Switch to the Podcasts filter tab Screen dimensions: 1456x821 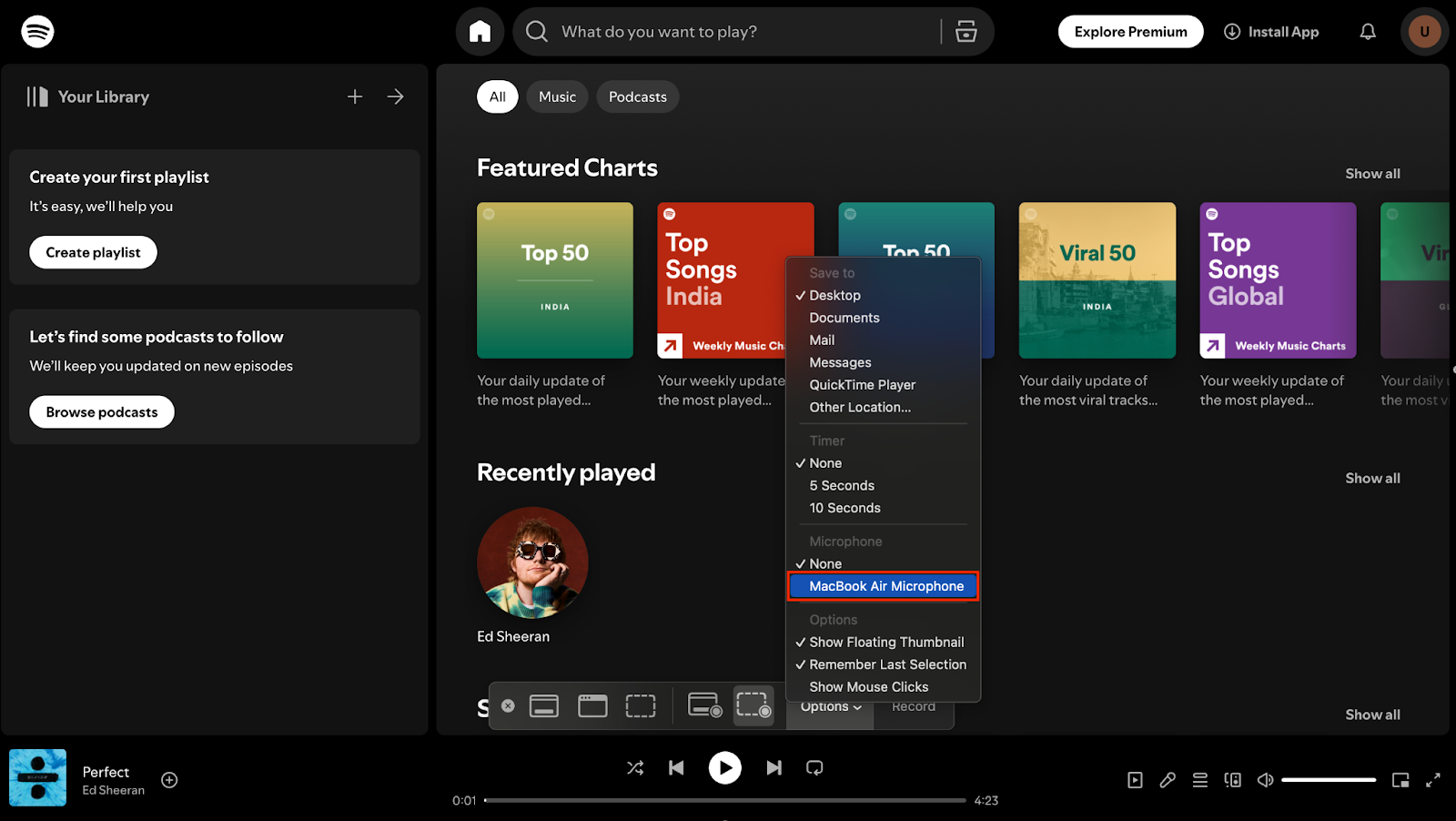coord(637,96)
